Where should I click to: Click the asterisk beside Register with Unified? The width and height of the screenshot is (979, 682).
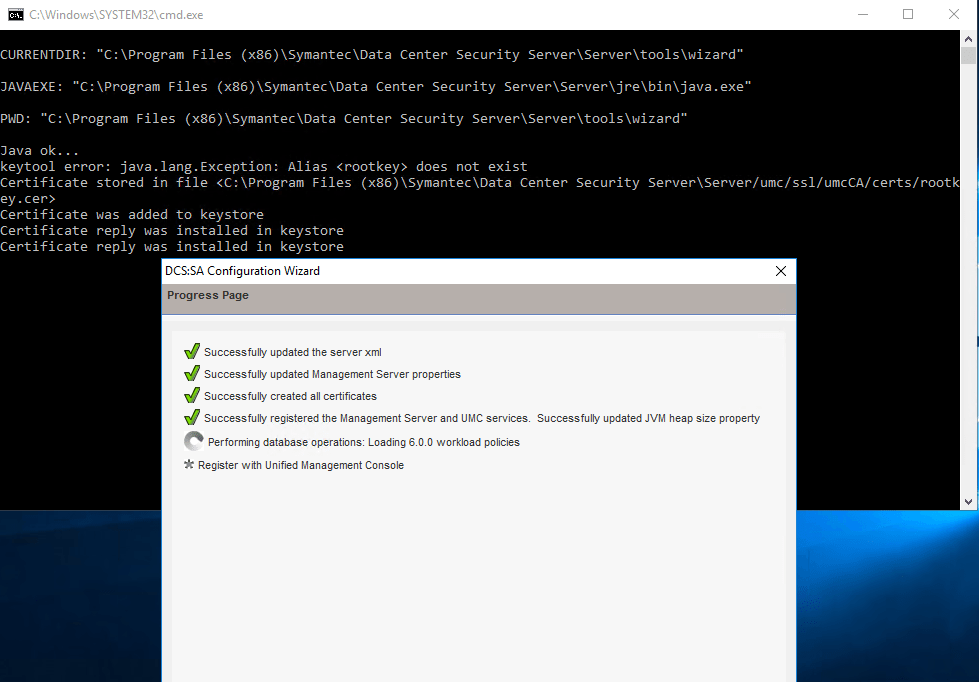pos(189,465)
